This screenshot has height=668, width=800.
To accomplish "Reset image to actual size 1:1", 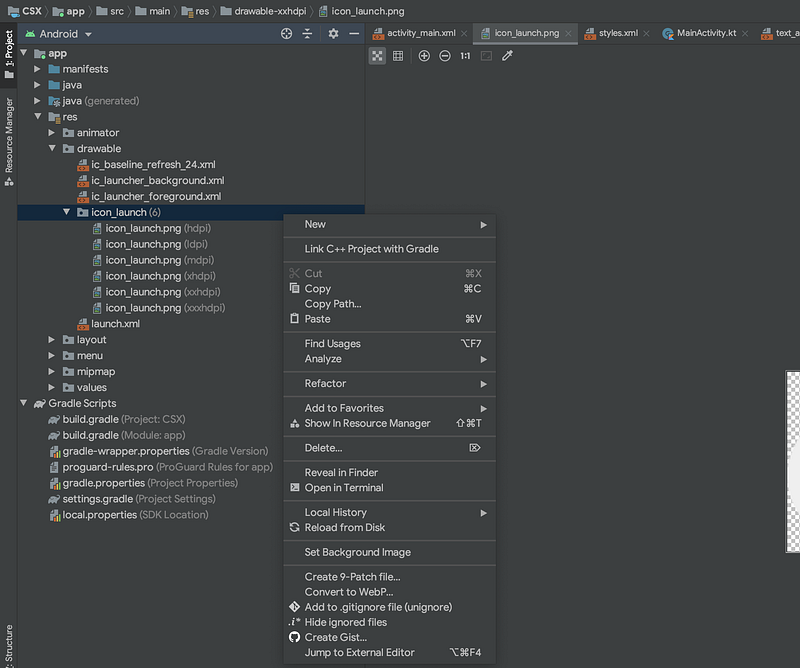I will click(x=465, y=56).
